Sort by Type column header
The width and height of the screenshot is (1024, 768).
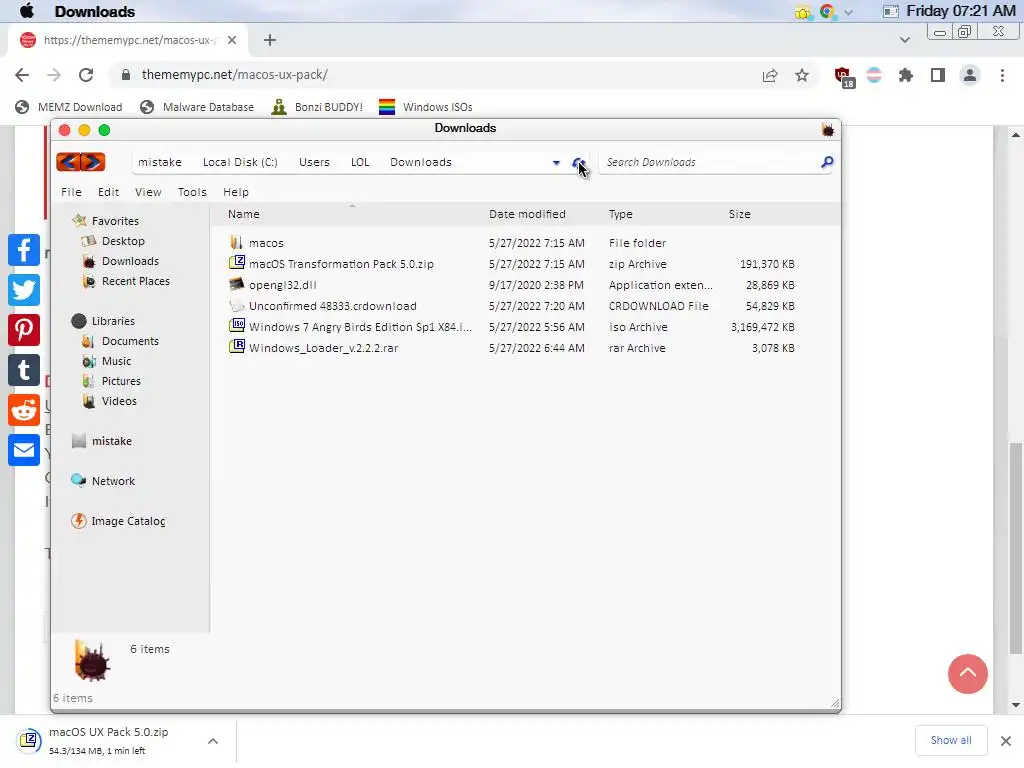(620, 214)
